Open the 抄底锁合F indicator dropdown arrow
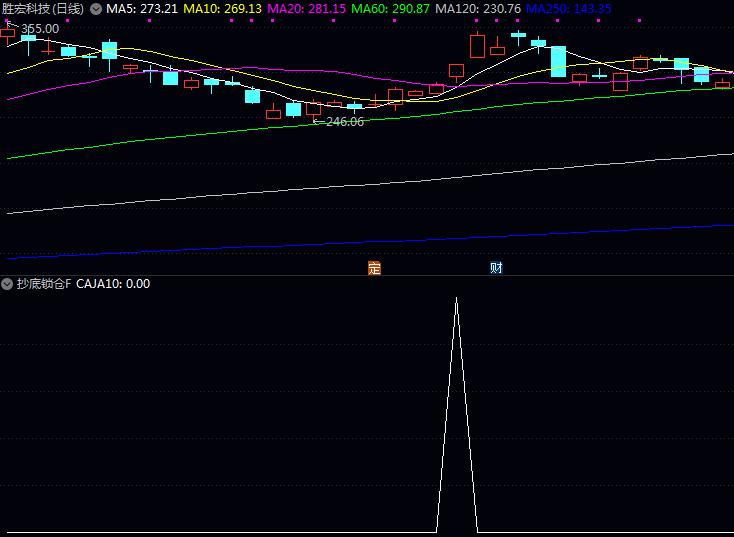 point(7,284)
